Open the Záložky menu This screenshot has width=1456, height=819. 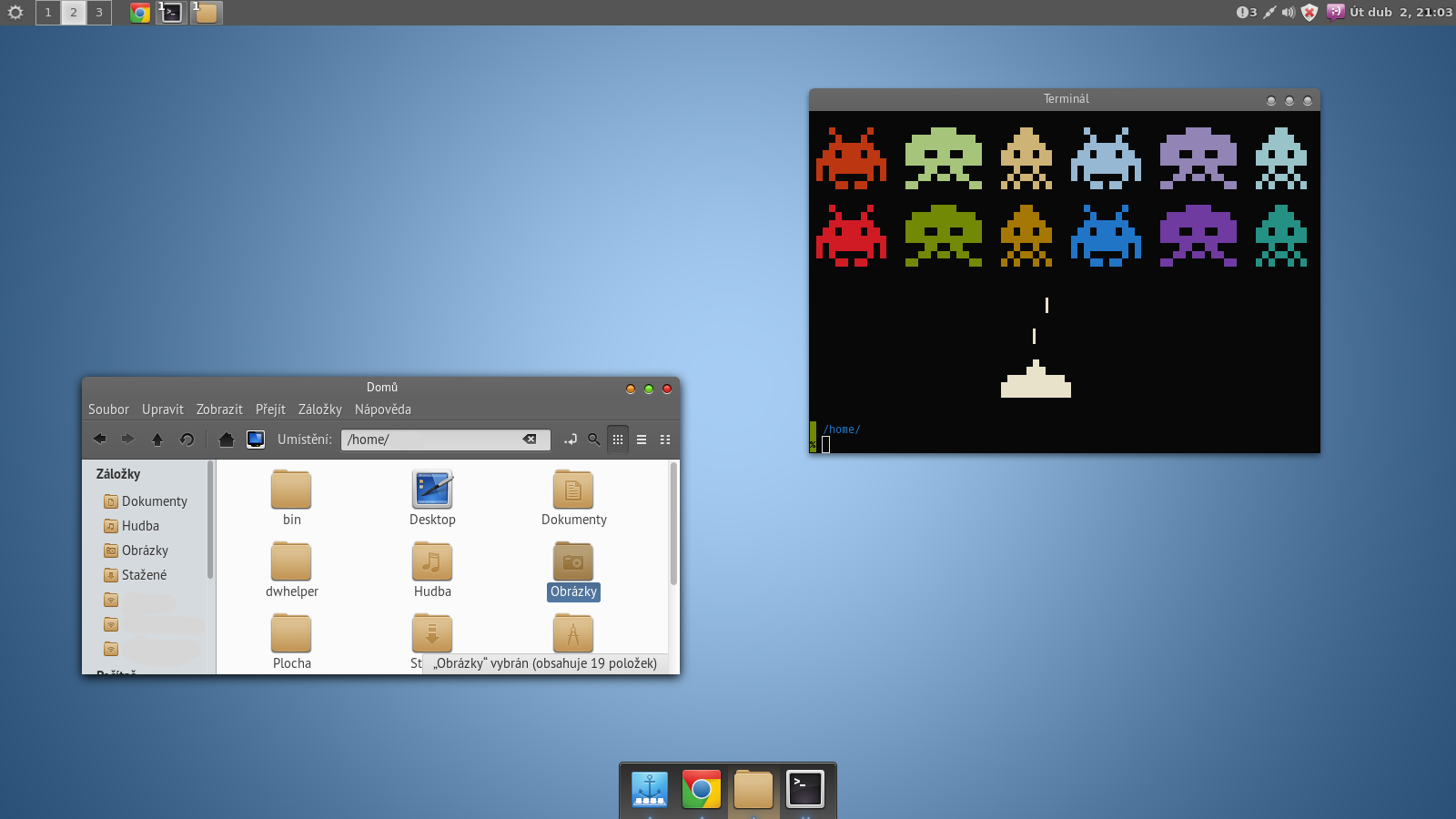pos(319,409)
